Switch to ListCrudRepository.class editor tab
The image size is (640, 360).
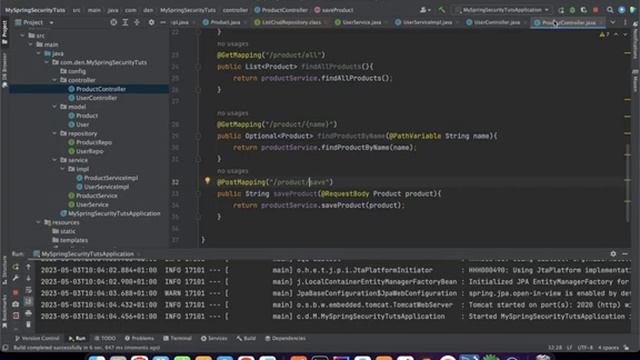[x=291, y=22]
